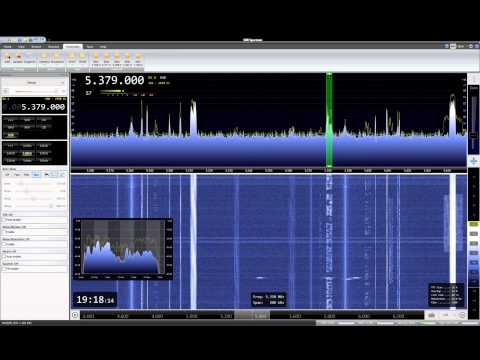This screenshot has height=360, width=480.
Task: Click the first icon in the ribbon toolbar
Action: coord(8,57)
